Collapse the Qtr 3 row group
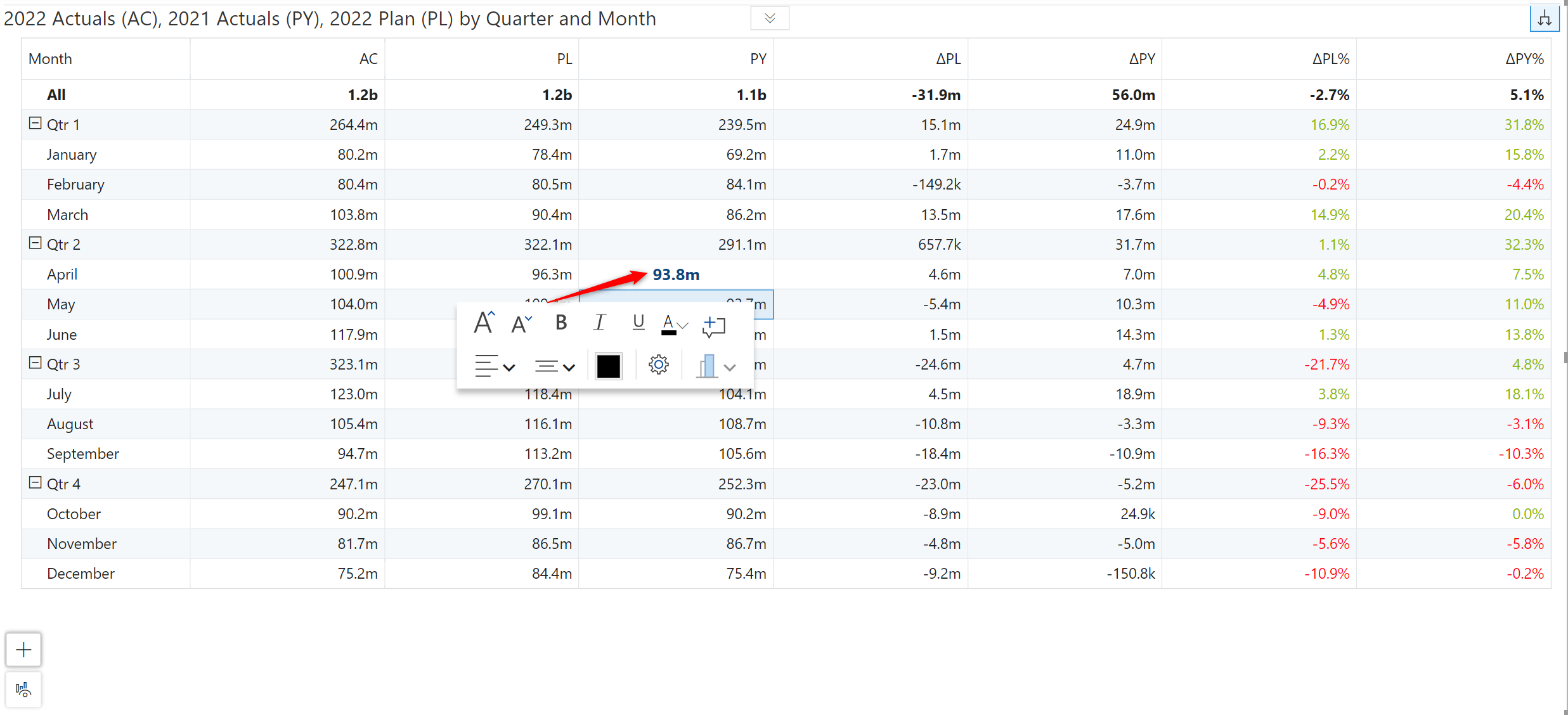 pyautogui.click(x=36, y=363)
